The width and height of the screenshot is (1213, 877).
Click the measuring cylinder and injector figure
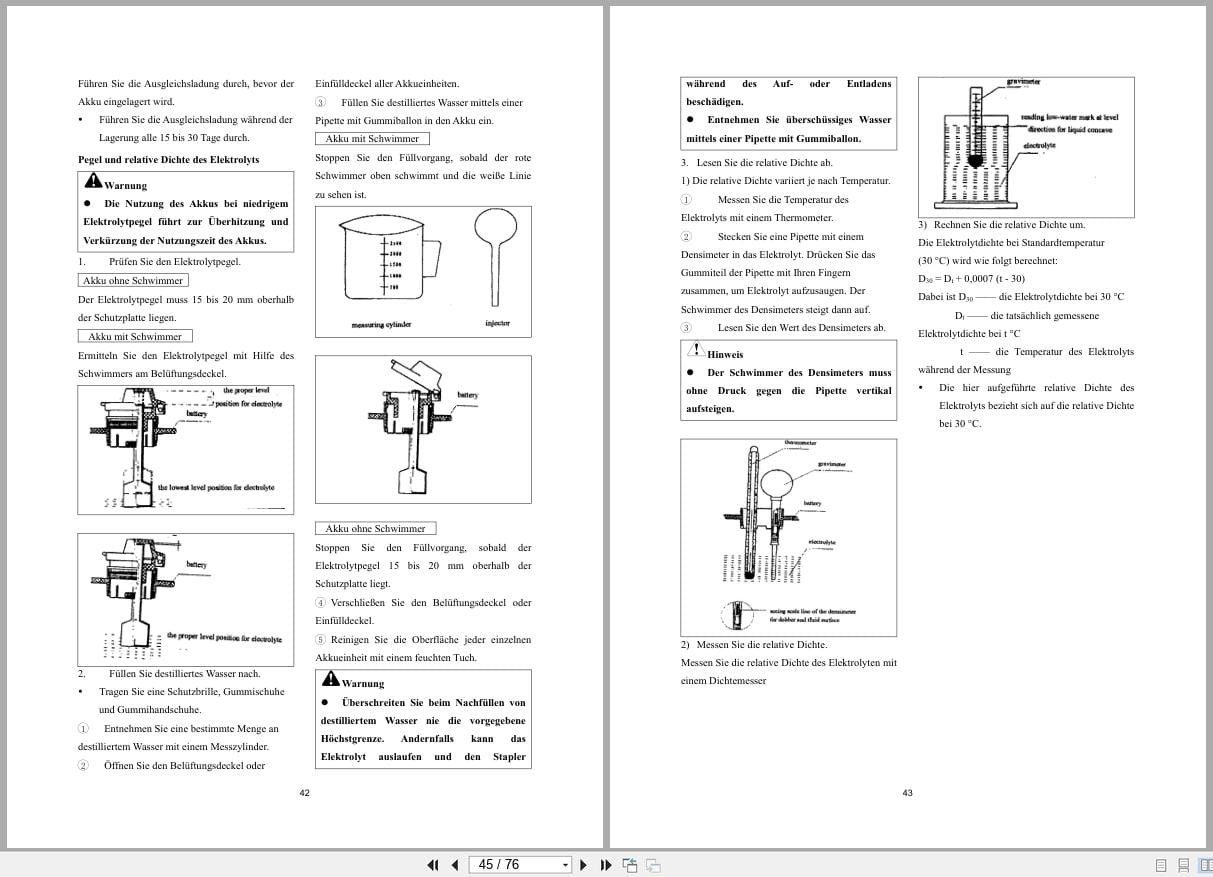coord(423,271)
